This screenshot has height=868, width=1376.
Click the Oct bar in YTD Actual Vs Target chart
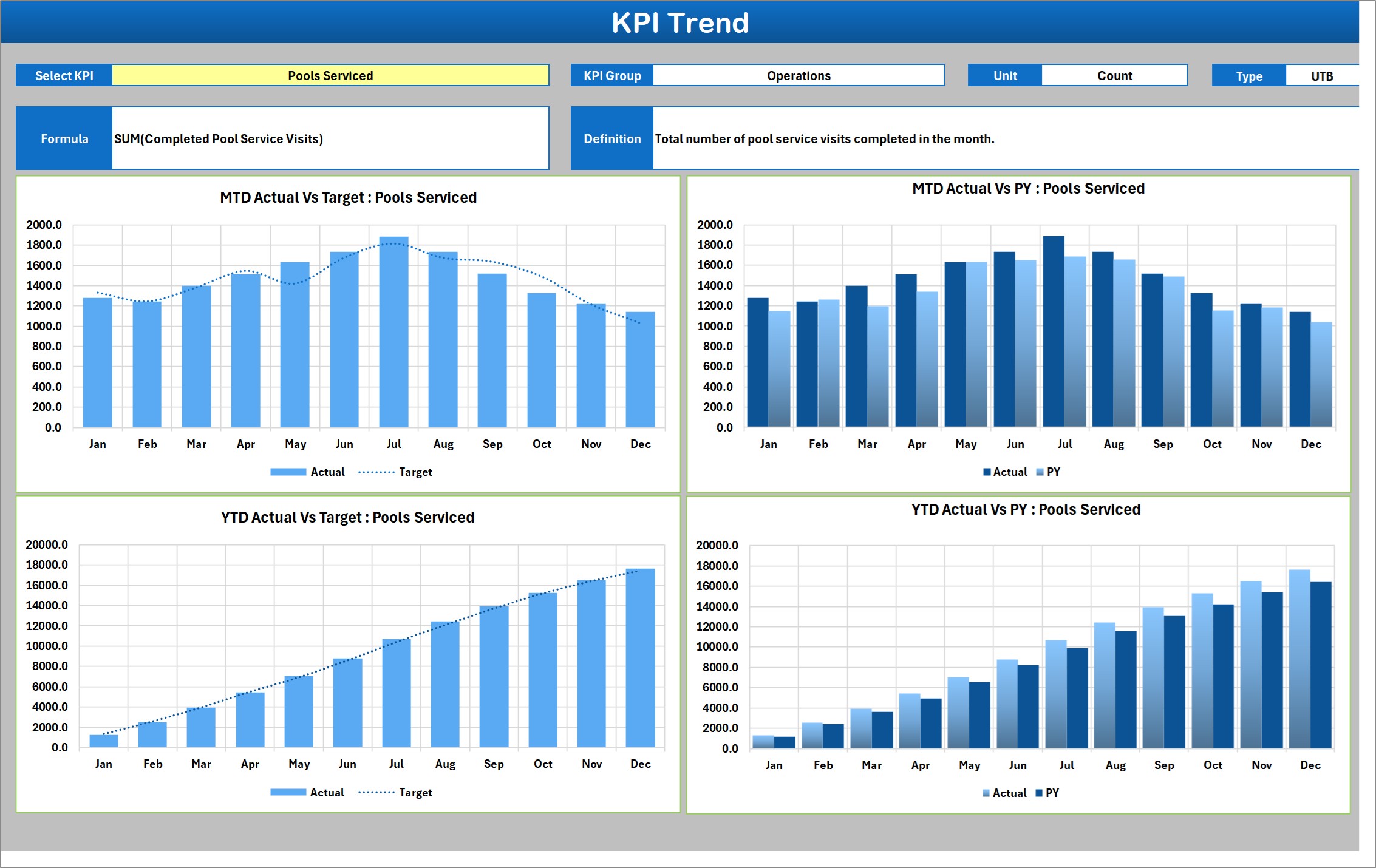543,670
